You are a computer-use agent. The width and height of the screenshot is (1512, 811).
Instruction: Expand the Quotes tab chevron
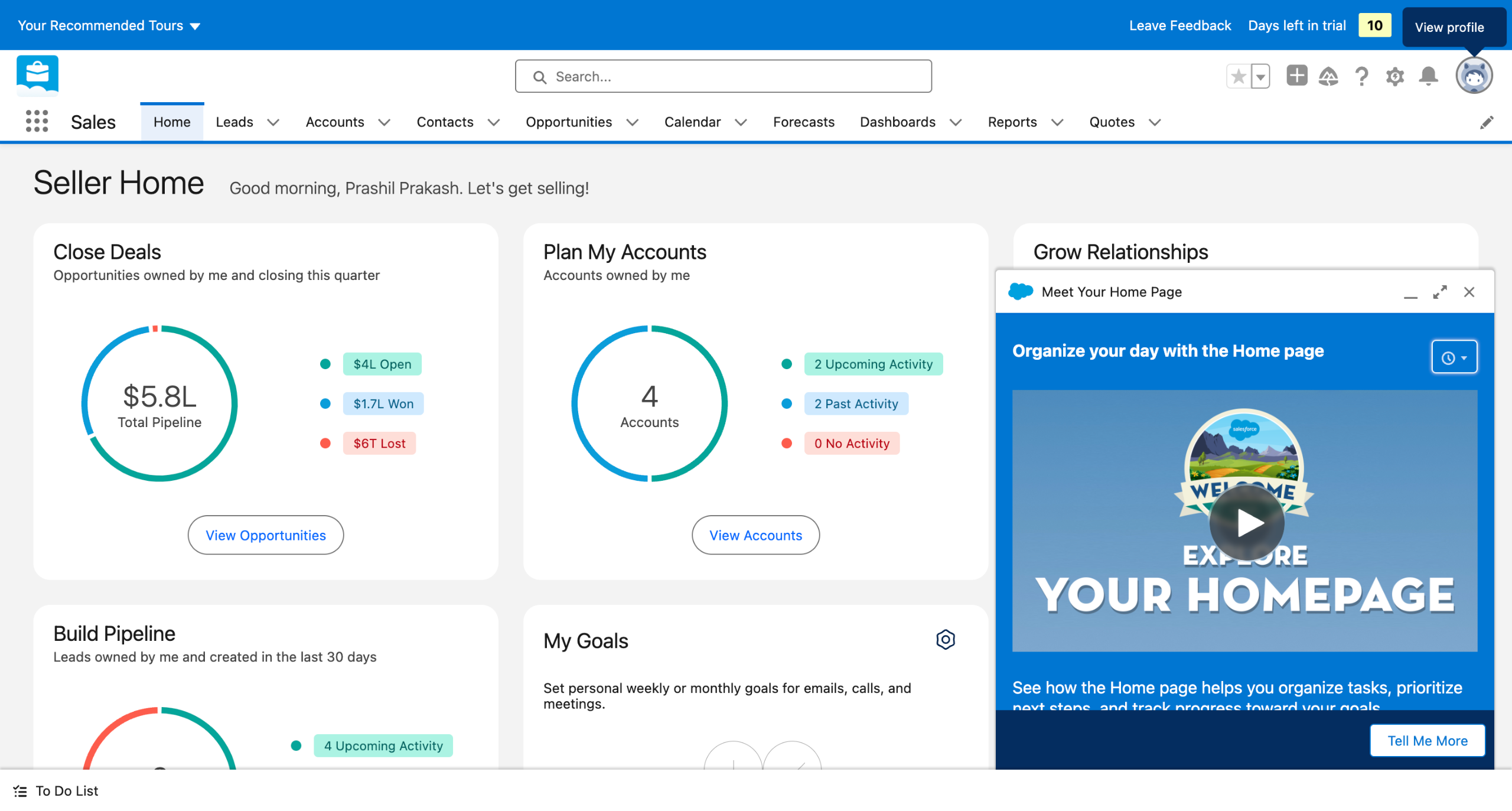tap(1155, 122)
